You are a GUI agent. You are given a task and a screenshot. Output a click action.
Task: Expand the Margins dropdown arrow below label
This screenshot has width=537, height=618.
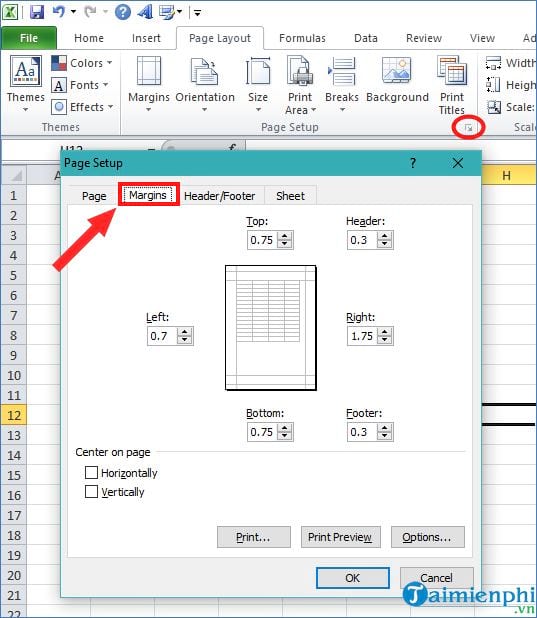tap(149, 110)
